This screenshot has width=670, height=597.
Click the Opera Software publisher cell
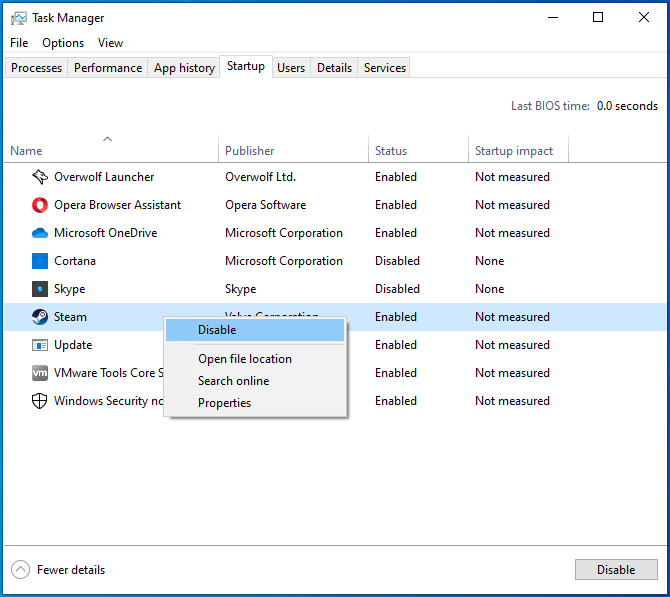pyautogui.click(x=265, y=205)
